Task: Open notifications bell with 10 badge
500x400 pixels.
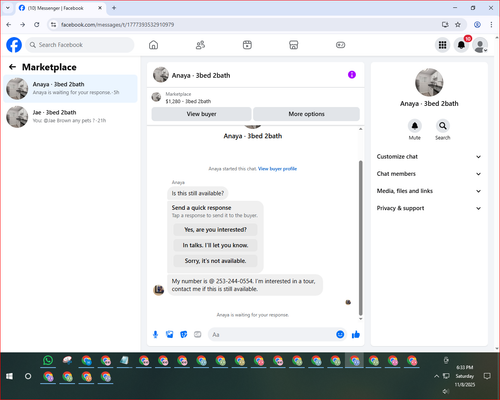Action: tap(461, 45)
